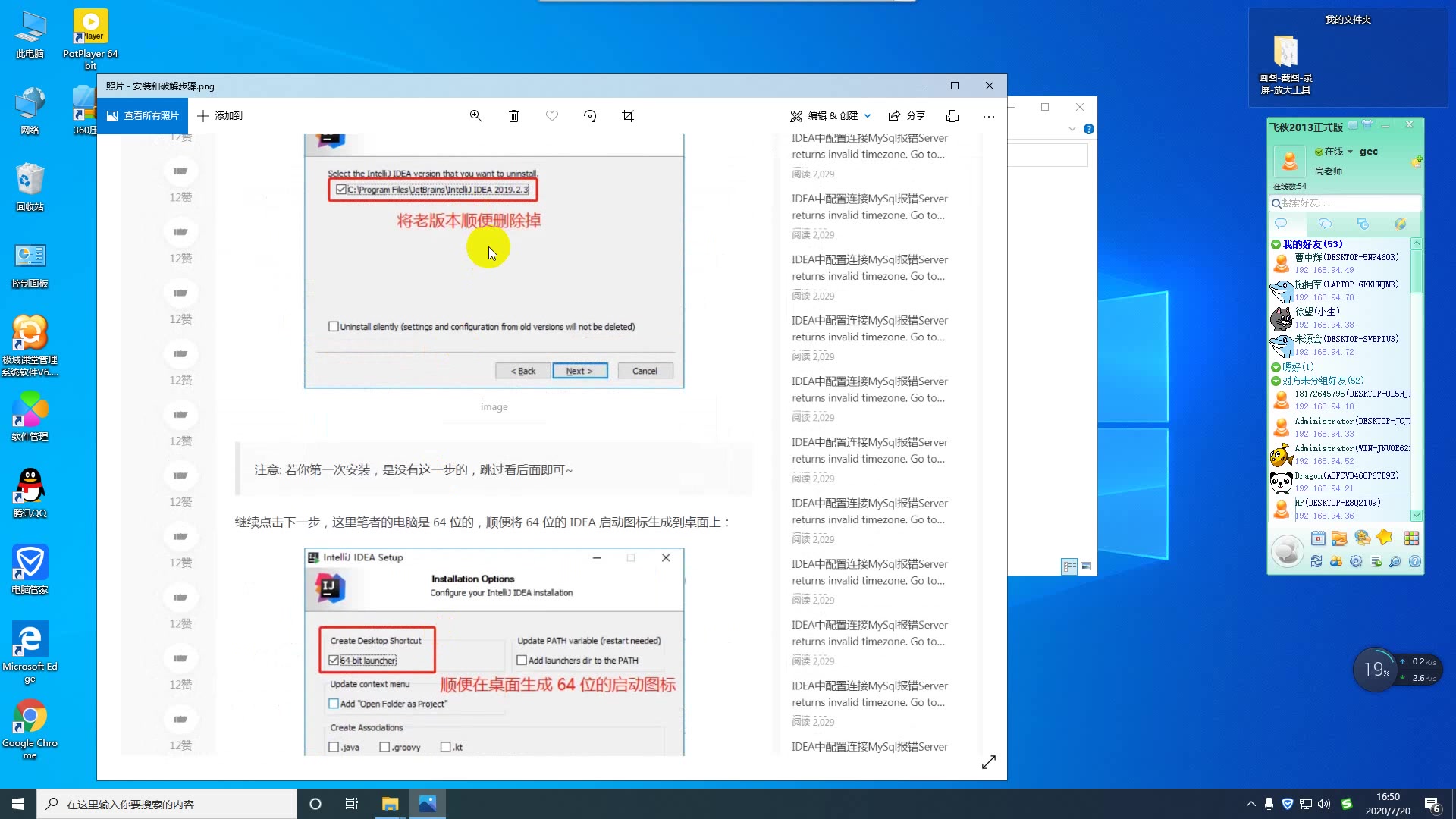Expand the chevron in background window

(1072, 129)
